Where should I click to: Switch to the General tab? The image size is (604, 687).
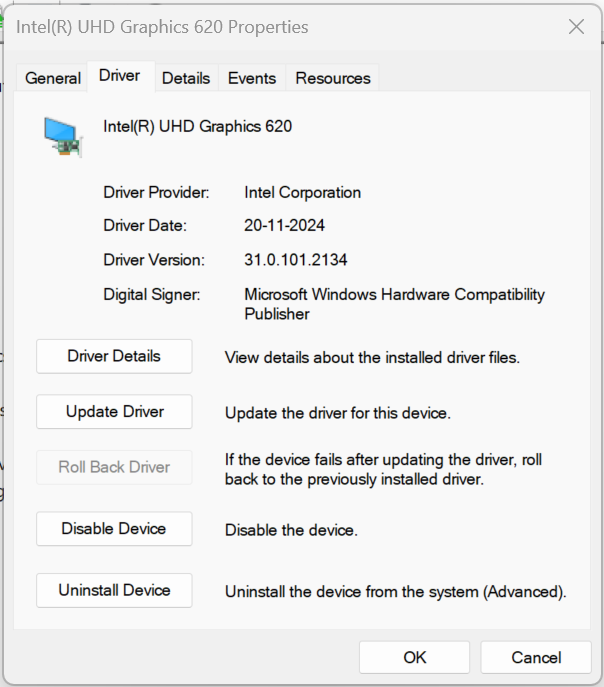tap(53, 78)
